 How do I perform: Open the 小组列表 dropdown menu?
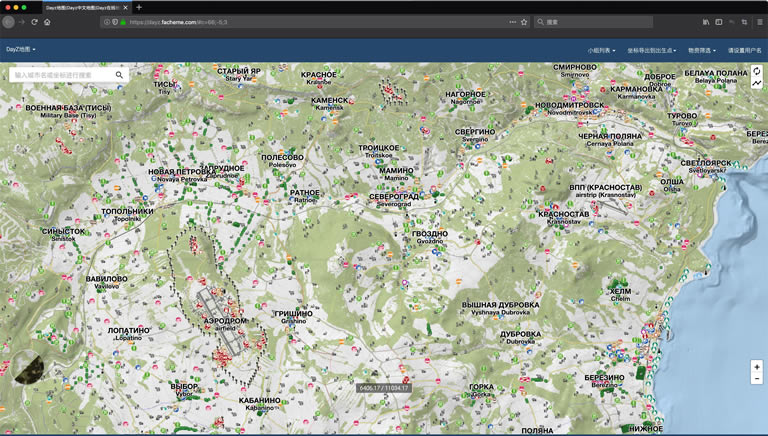click(601, 50)
